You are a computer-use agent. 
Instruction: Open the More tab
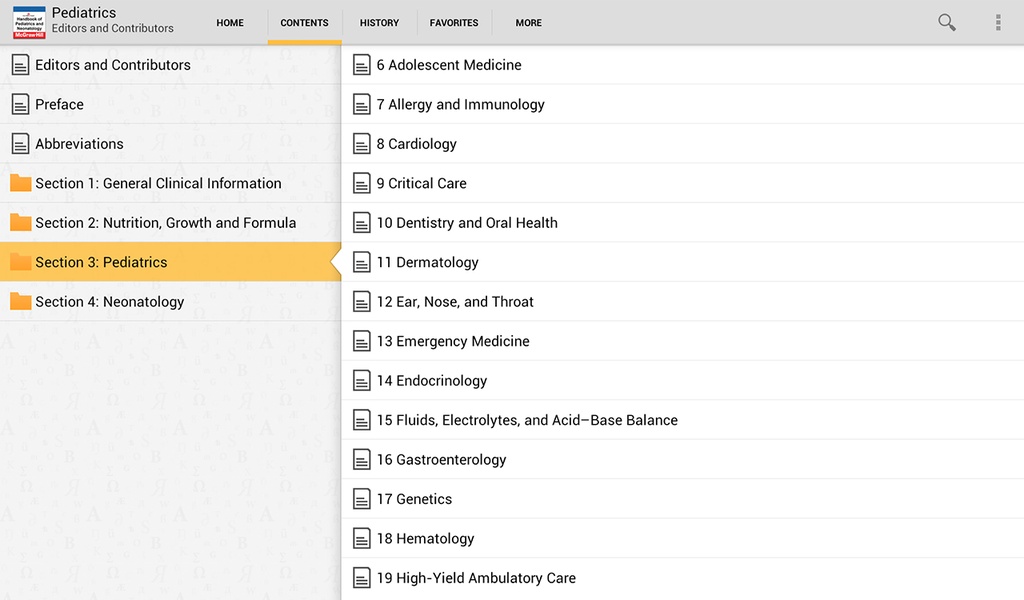[528, 23]
